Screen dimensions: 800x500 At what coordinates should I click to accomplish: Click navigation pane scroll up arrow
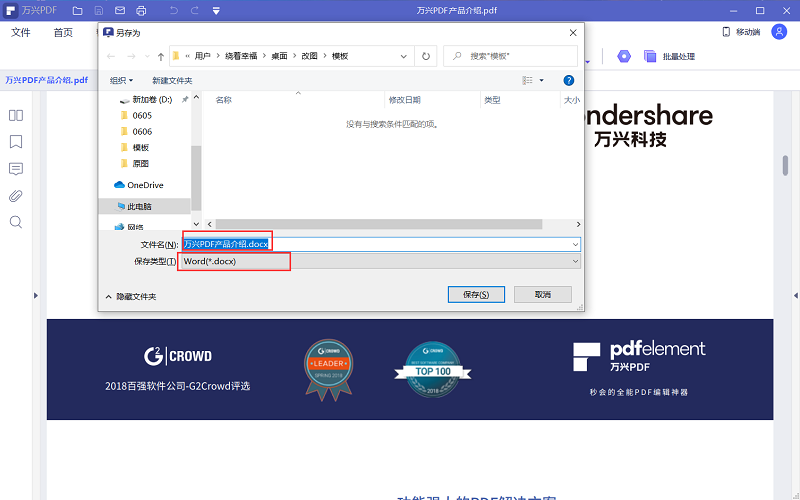click(x=196, y=97)
